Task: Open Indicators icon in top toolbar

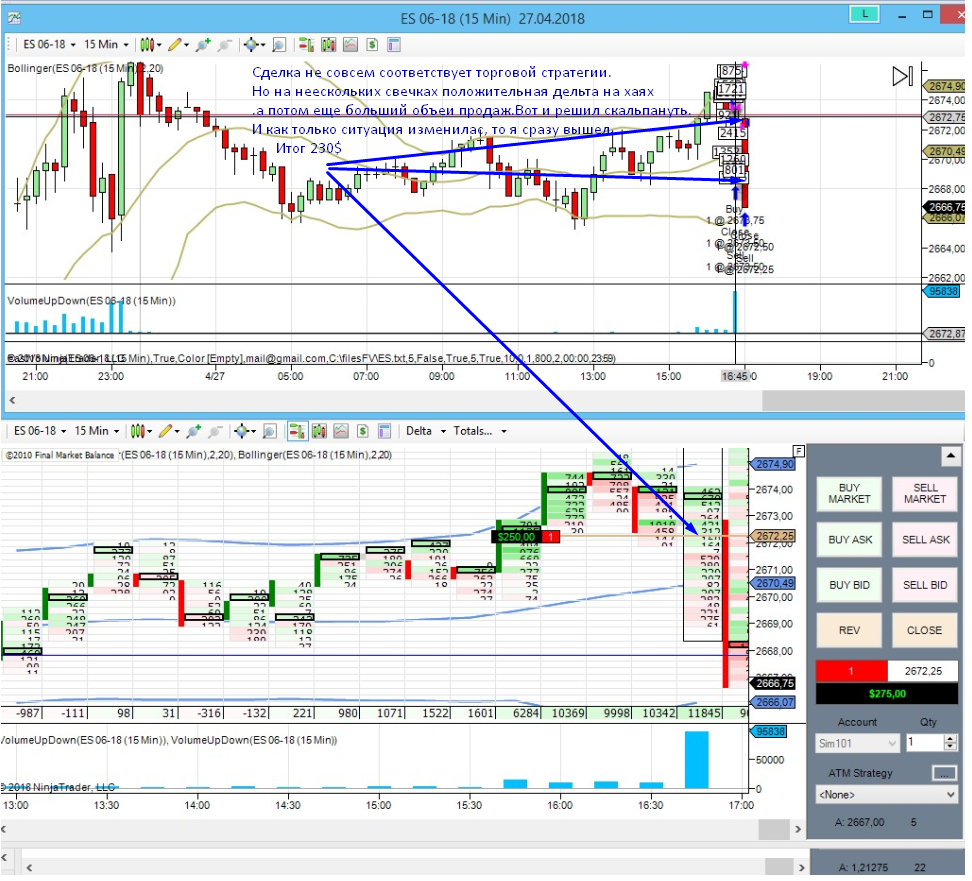Action: tap(350, 45)
